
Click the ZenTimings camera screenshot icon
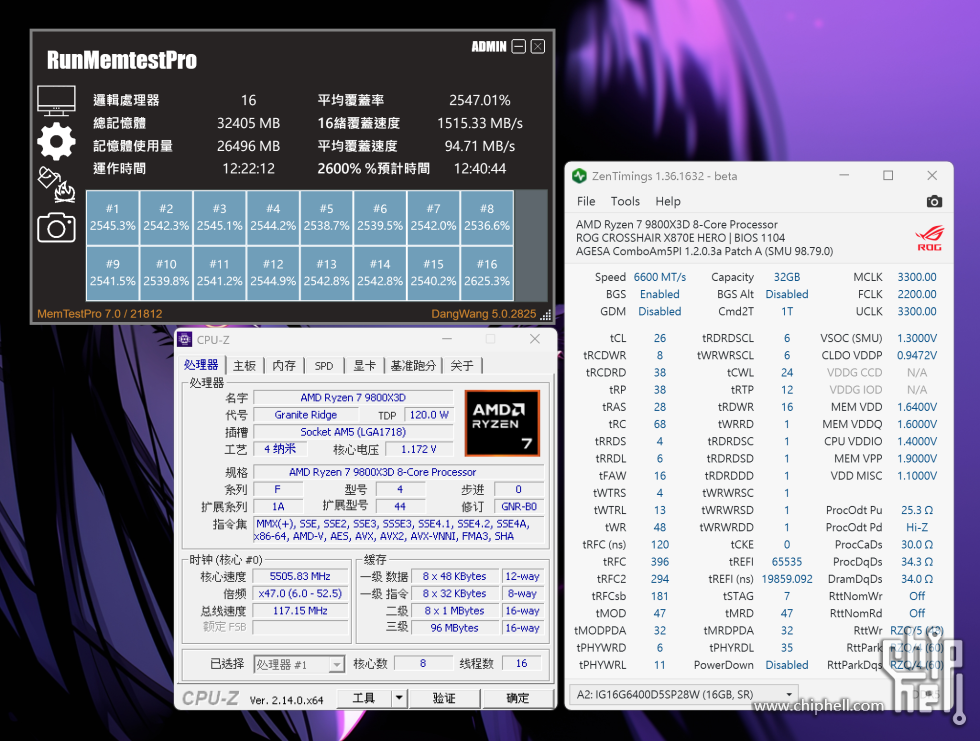click(x=934, y=201)
